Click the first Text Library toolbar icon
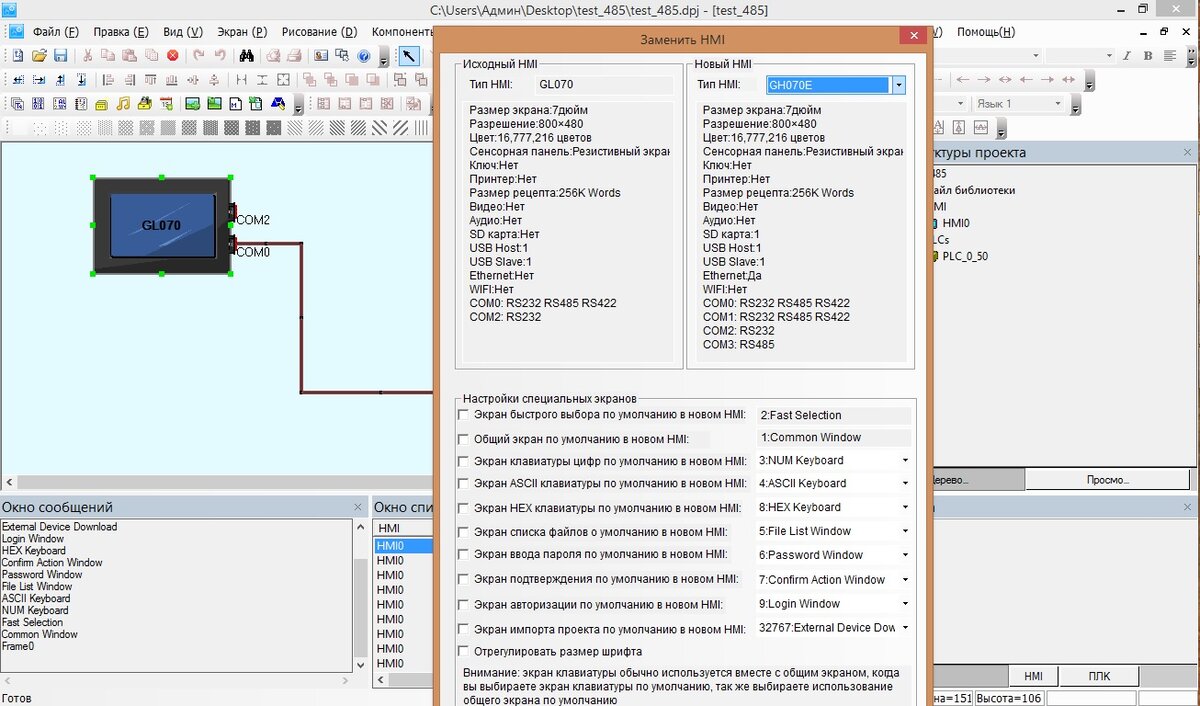1200x706 pixels. (17, 103)
